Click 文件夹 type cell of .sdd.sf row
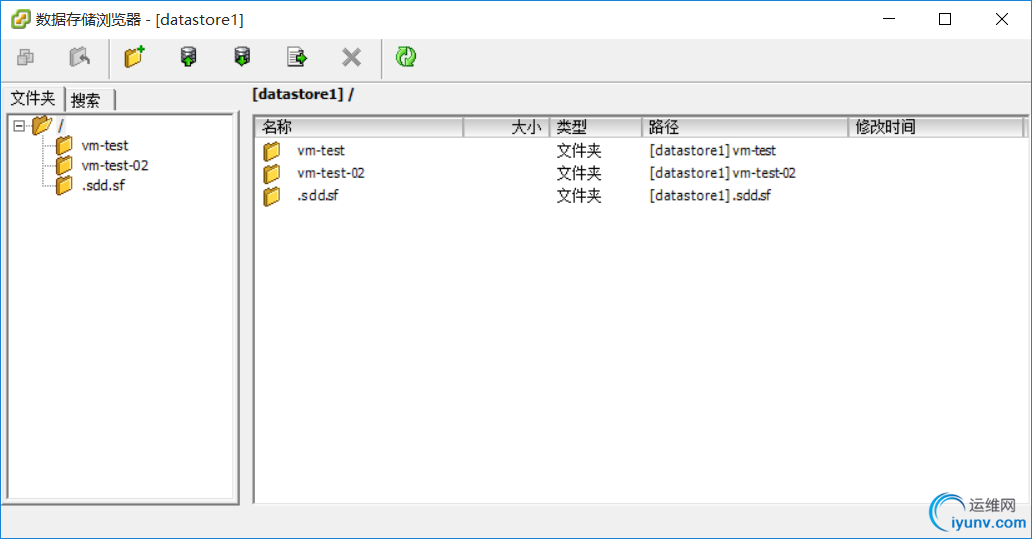Viewport: 1032px width, 539px height. pos(579,195)
